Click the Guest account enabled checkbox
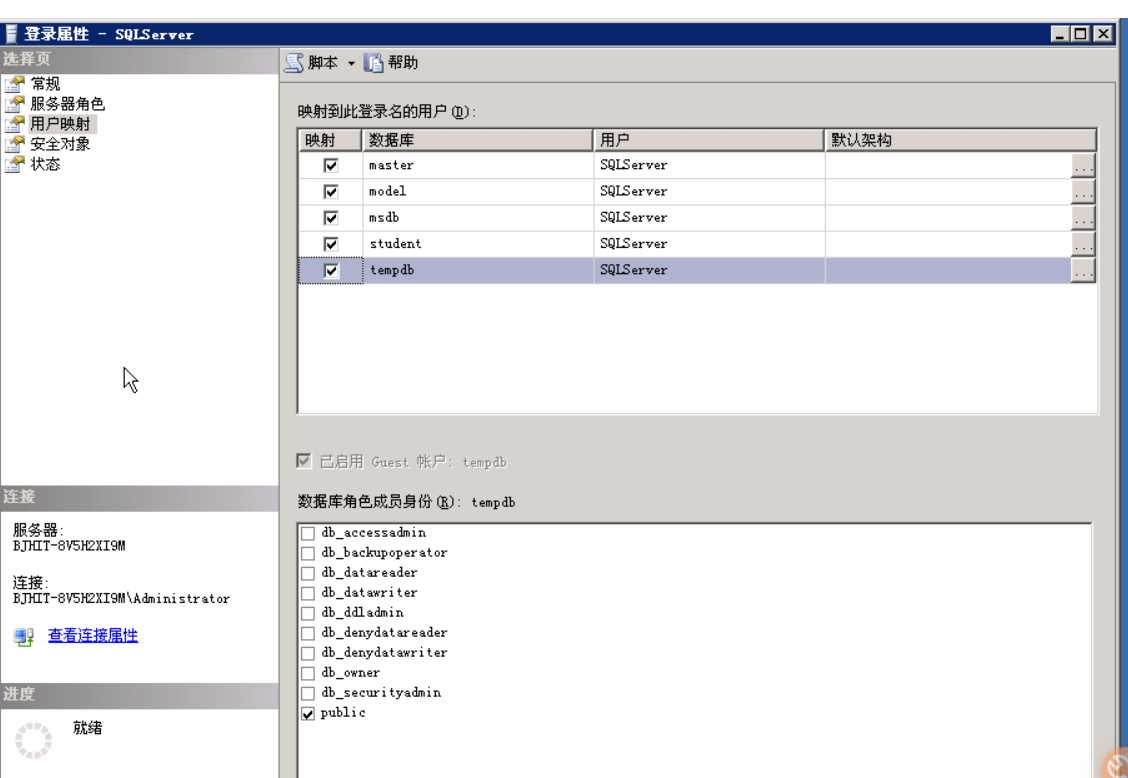Image resolution: width=1128 pixels, height=778 pixels. click(x=304, y=461)
